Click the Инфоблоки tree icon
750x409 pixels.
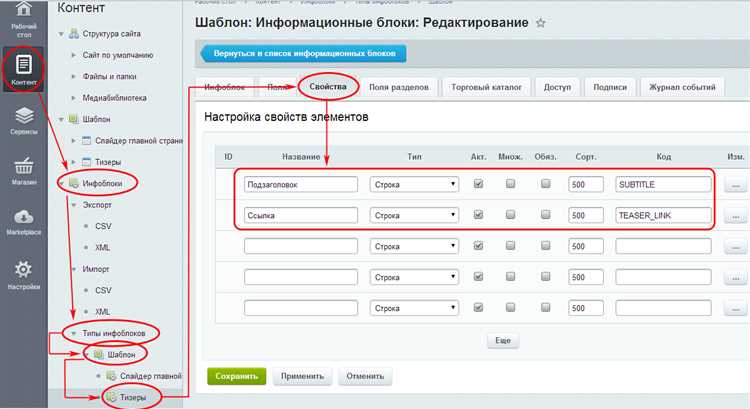[x=74, y=183]
